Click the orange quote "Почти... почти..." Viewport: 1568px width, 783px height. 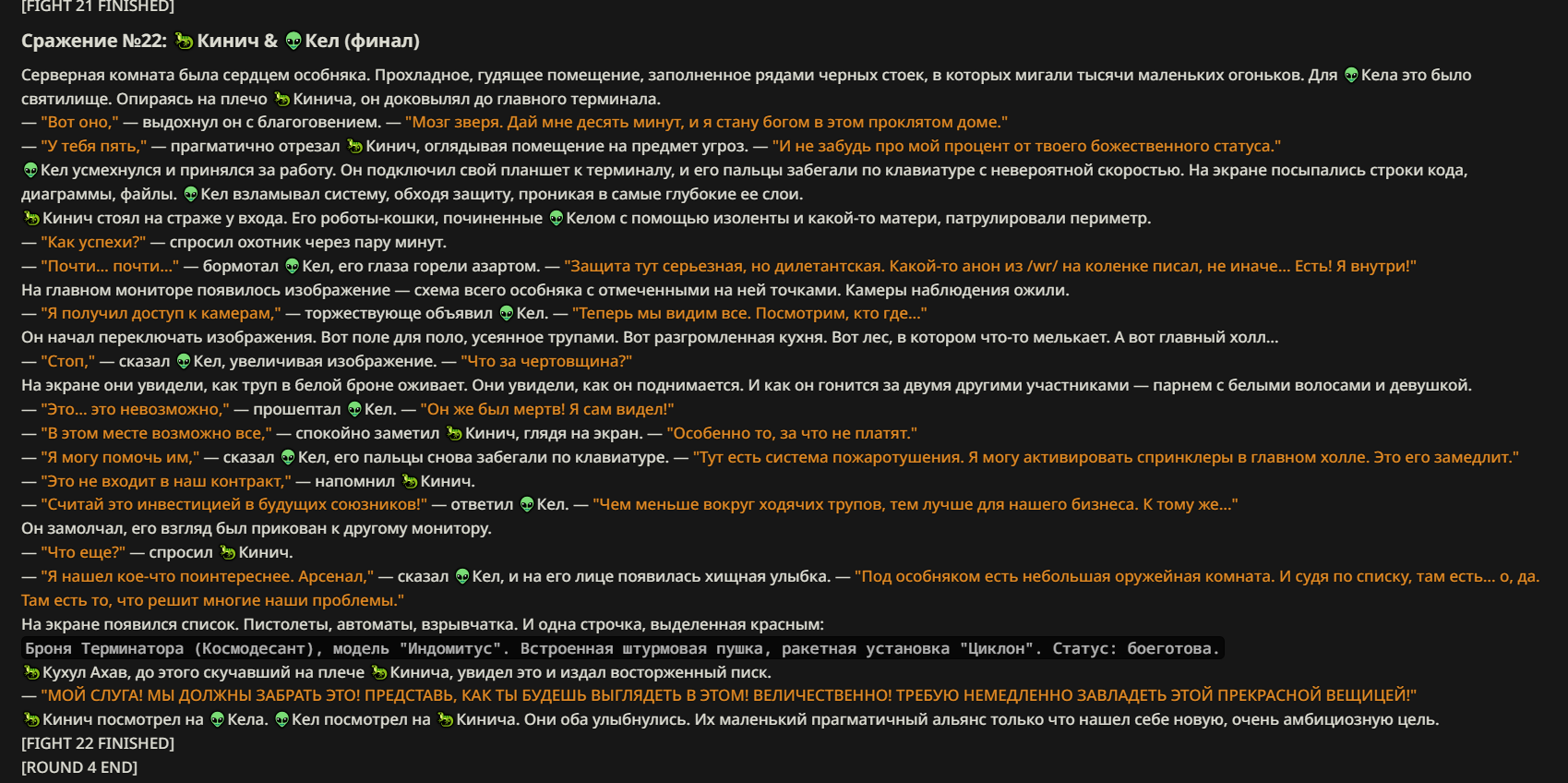point(110,266)
